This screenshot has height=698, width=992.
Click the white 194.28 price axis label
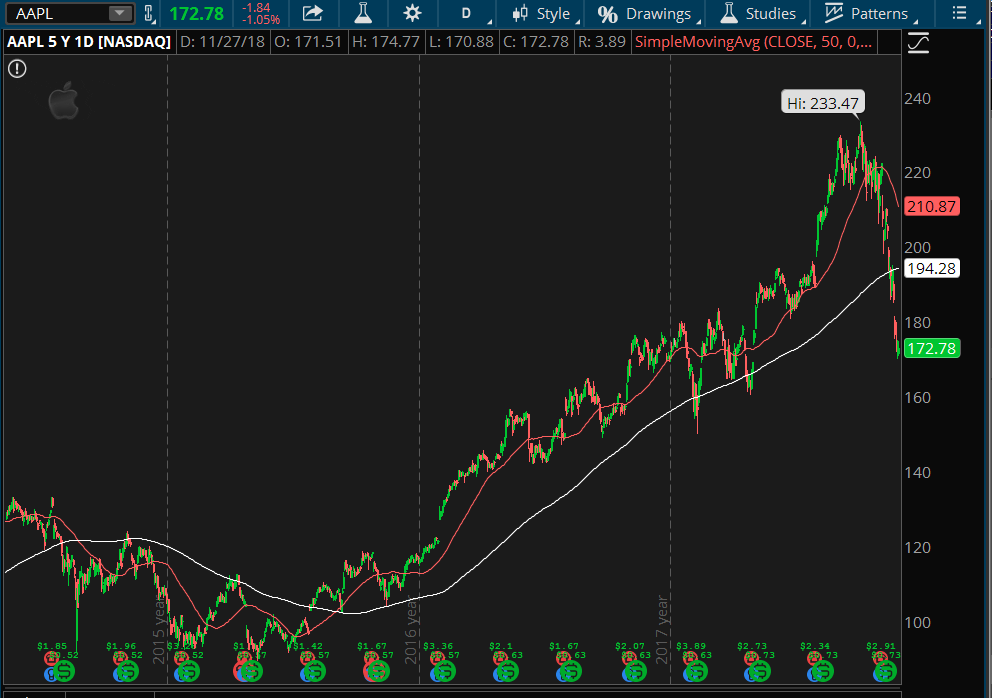coord(931,268)
